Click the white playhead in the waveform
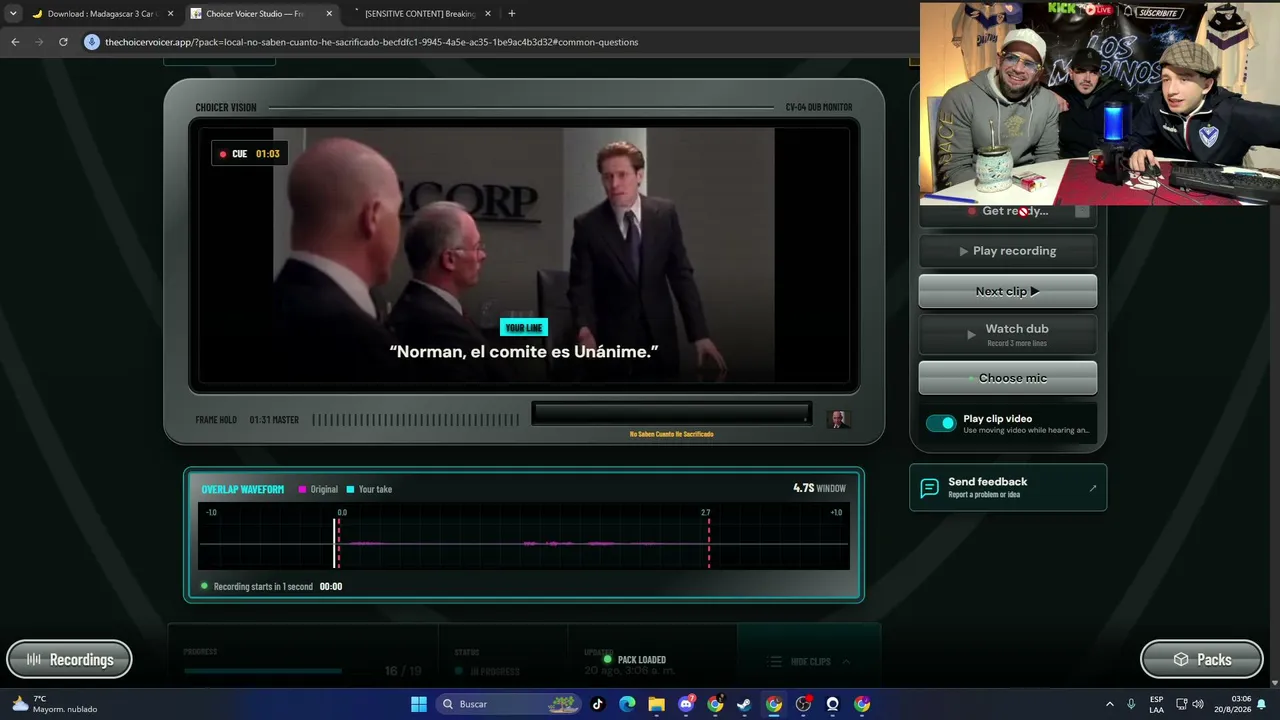 click(335, 543)
